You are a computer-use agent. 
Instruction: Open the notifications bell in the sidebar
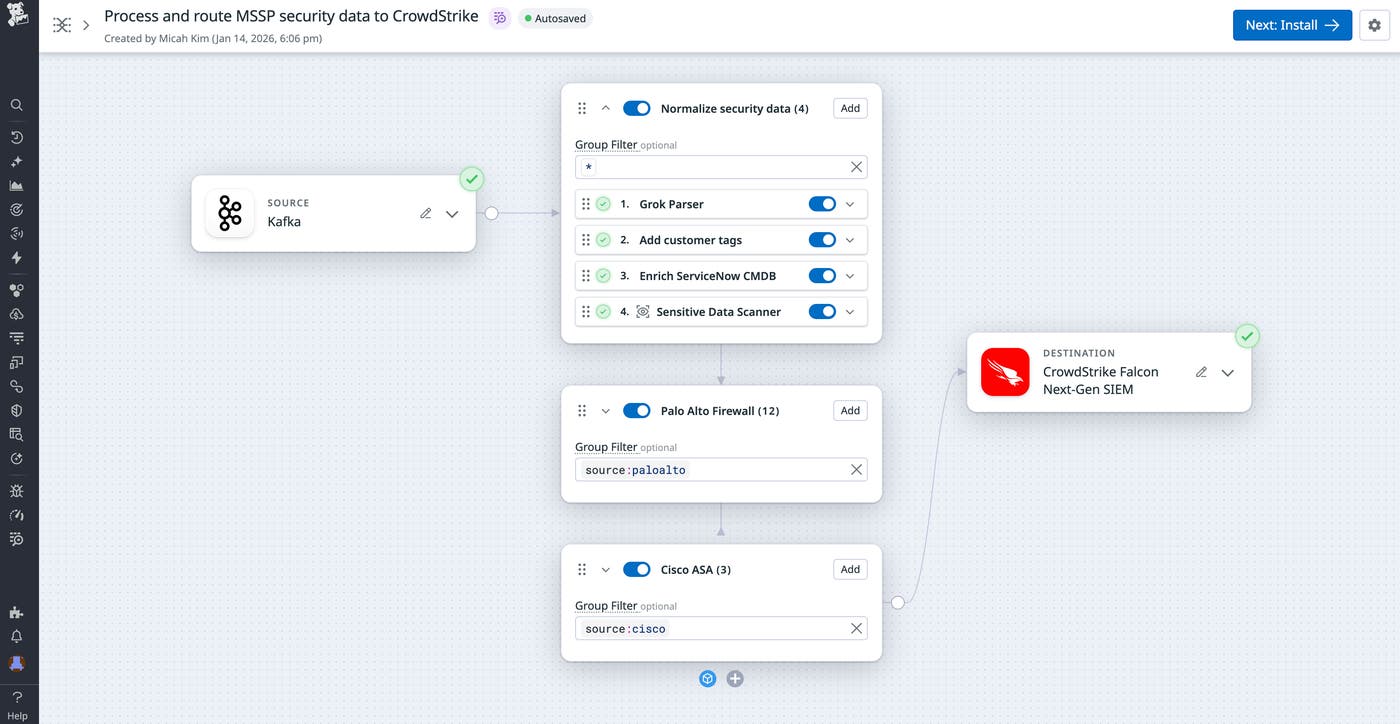[x=16, y=636]
